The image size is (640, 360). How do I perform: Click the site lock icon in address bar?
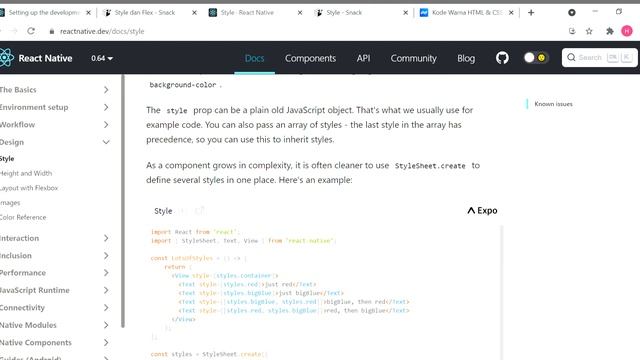coord(51,31)
